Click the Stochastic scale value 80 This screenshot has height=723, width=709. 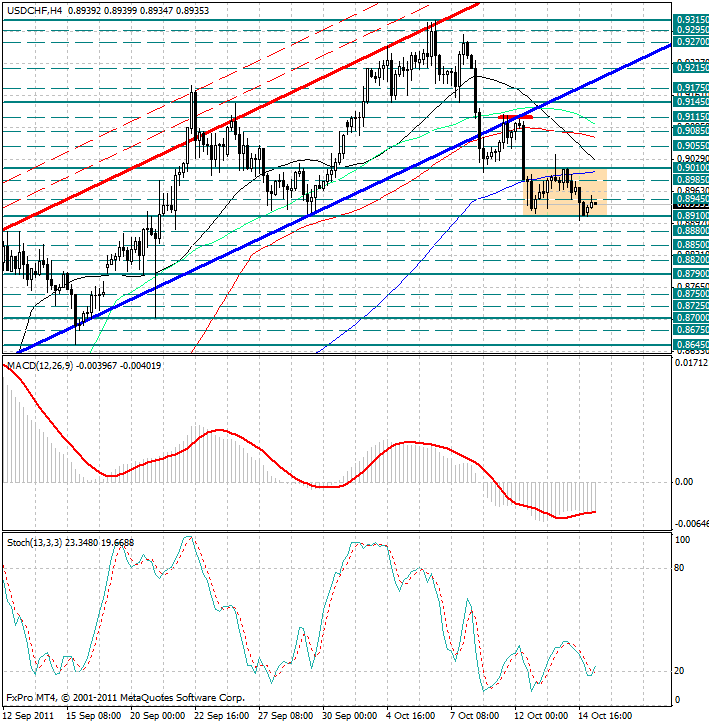(x=679, y=568)
